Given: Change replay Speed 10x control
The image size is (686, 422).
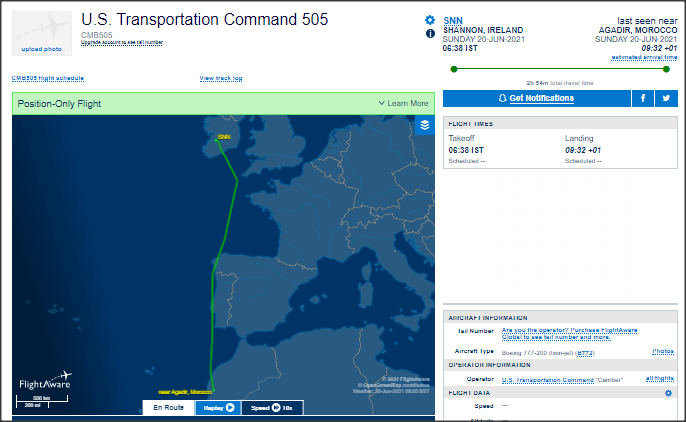Looking at the screenshot, I should [x=270, y=408].
